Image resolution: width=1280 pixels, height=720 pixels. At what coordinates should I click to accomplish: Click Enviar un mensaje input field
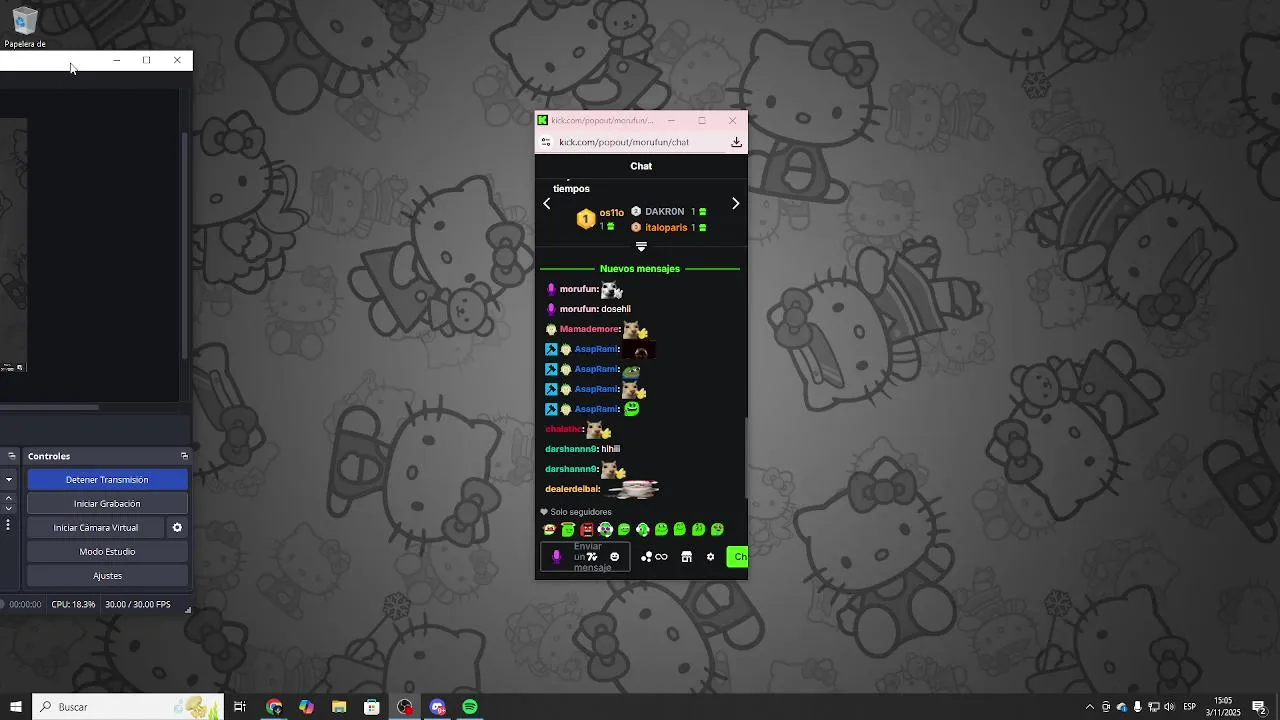coord(585,557)
